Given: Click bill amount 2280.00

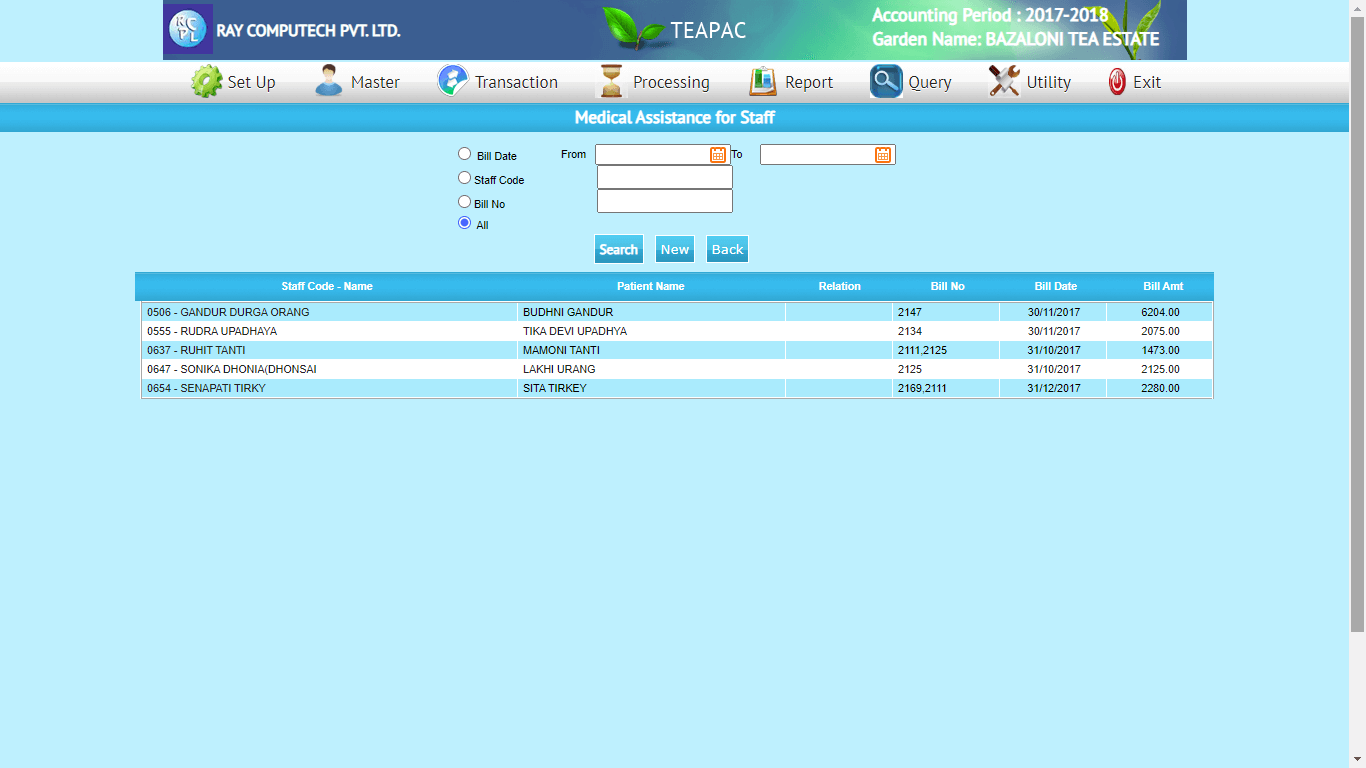Looking at the screenshot, I should (1160, 388).
